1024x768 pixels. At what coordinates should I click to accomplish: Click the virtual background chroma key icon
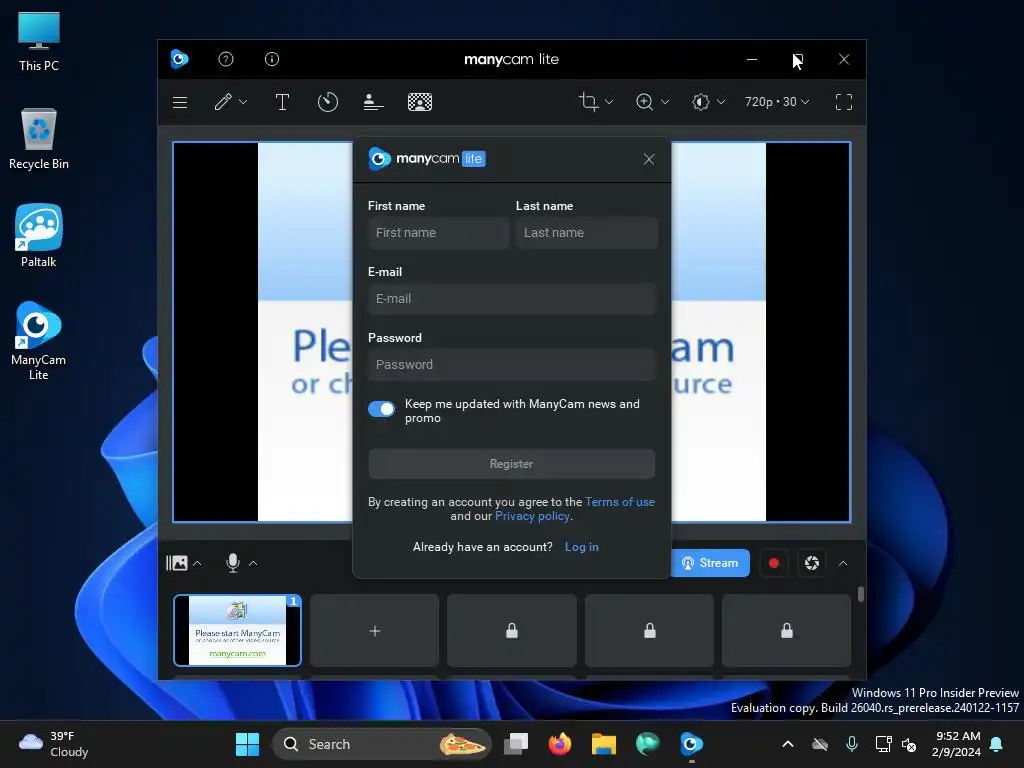[x=420, y=102]
